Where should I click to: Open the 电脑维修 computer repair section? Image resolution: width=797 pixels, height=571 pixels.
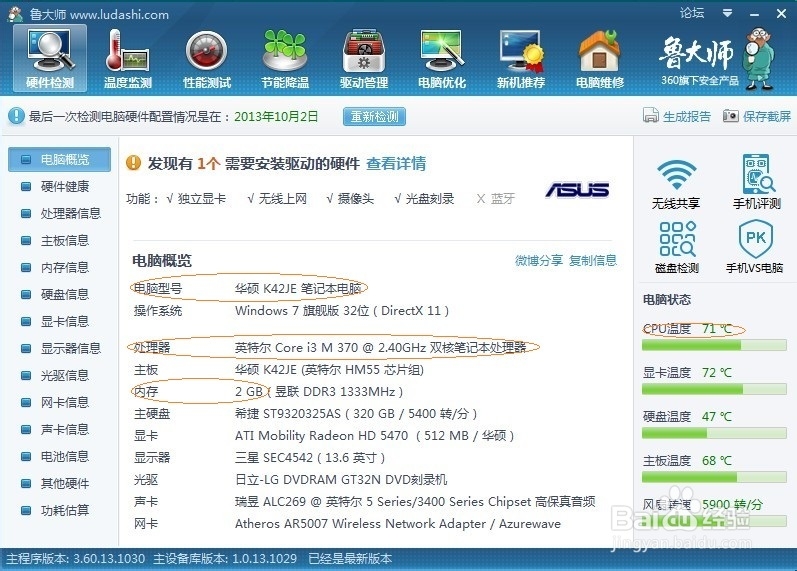tap(600, 58)
